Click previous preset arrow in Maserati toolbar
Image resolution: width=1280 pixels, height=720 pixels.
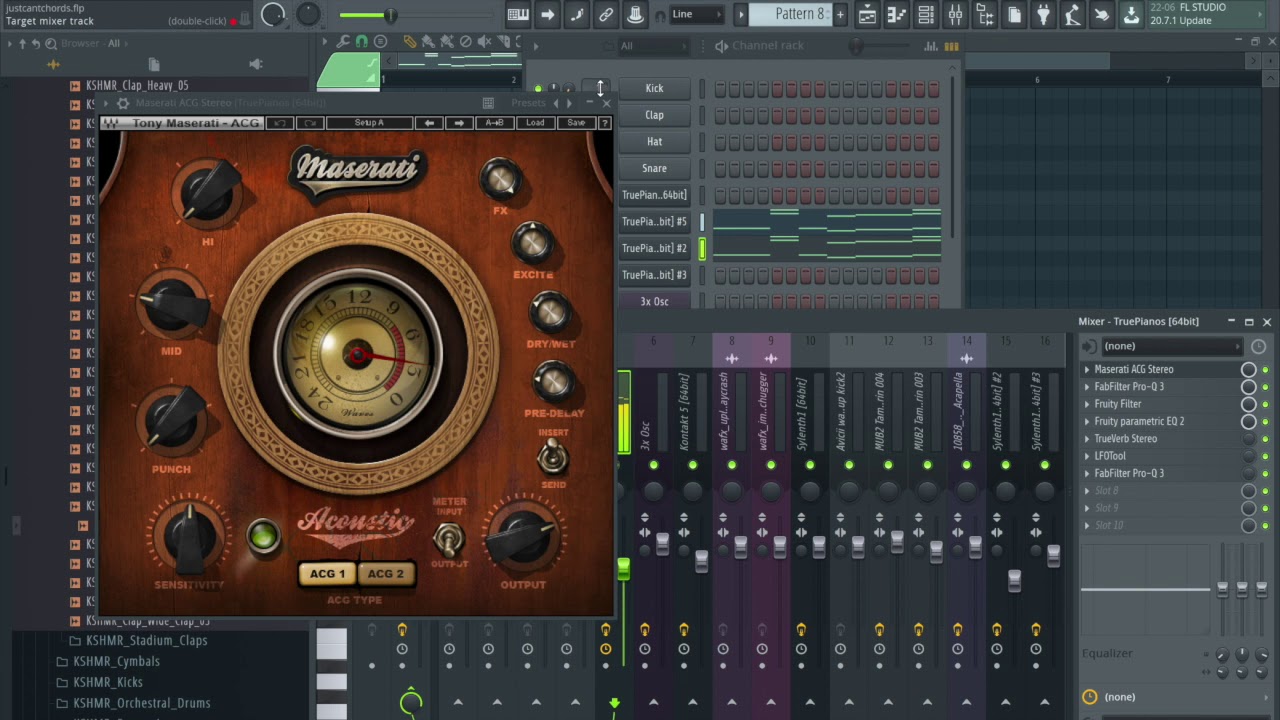(x=429, y=123)
